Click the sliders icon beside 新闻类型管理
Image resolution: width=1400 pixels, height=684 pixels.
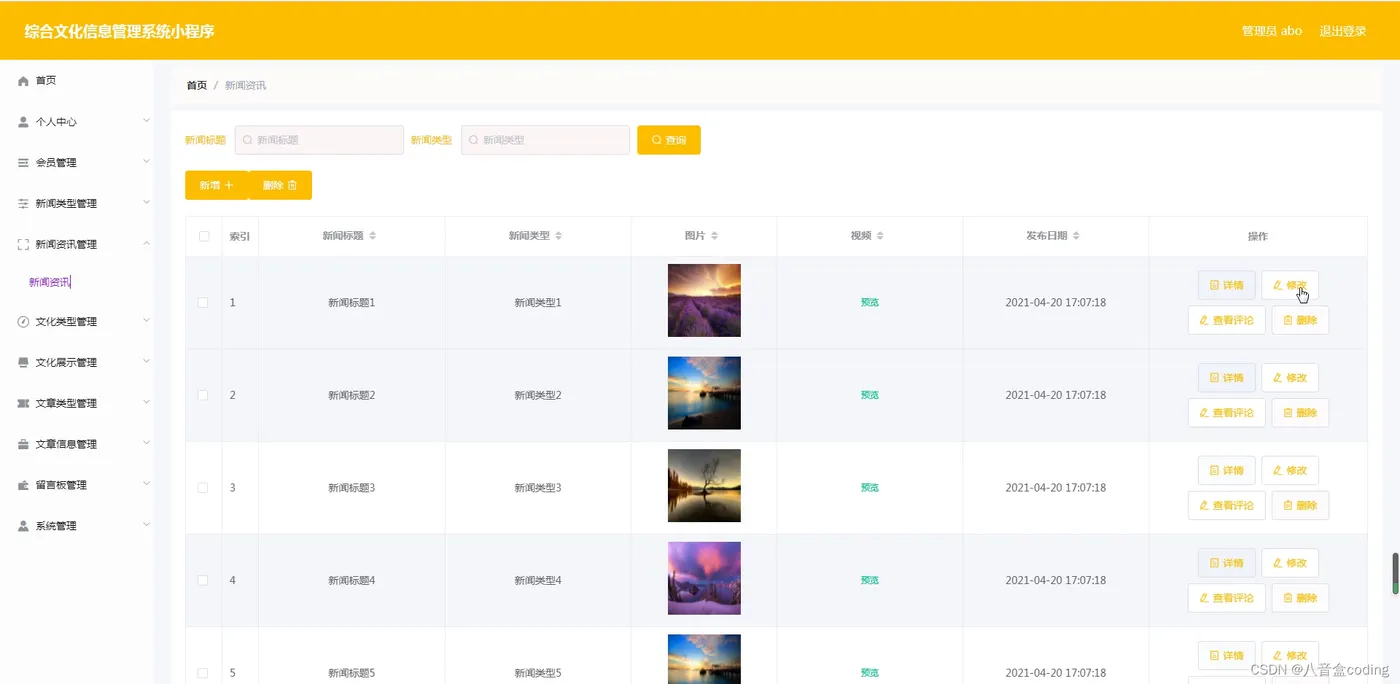click(23, 203)
